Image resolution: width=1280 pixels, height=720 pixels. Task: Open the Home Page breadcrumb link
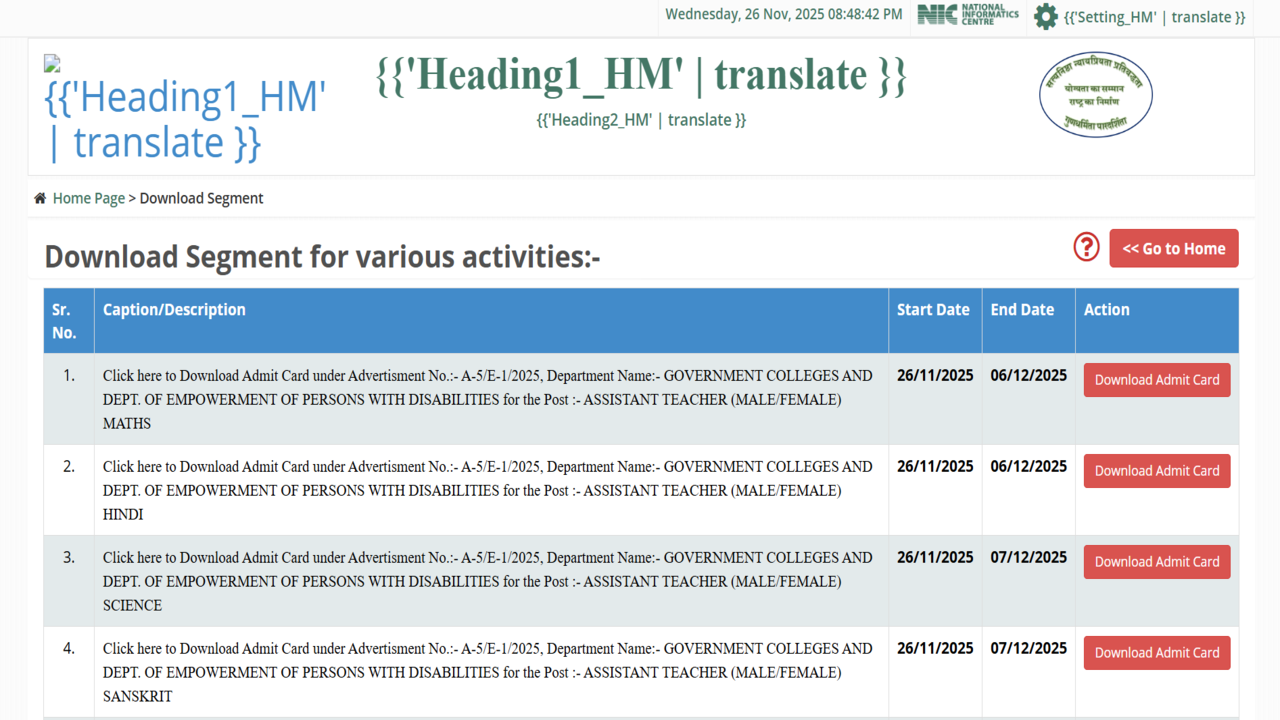[x=89, y=199]
